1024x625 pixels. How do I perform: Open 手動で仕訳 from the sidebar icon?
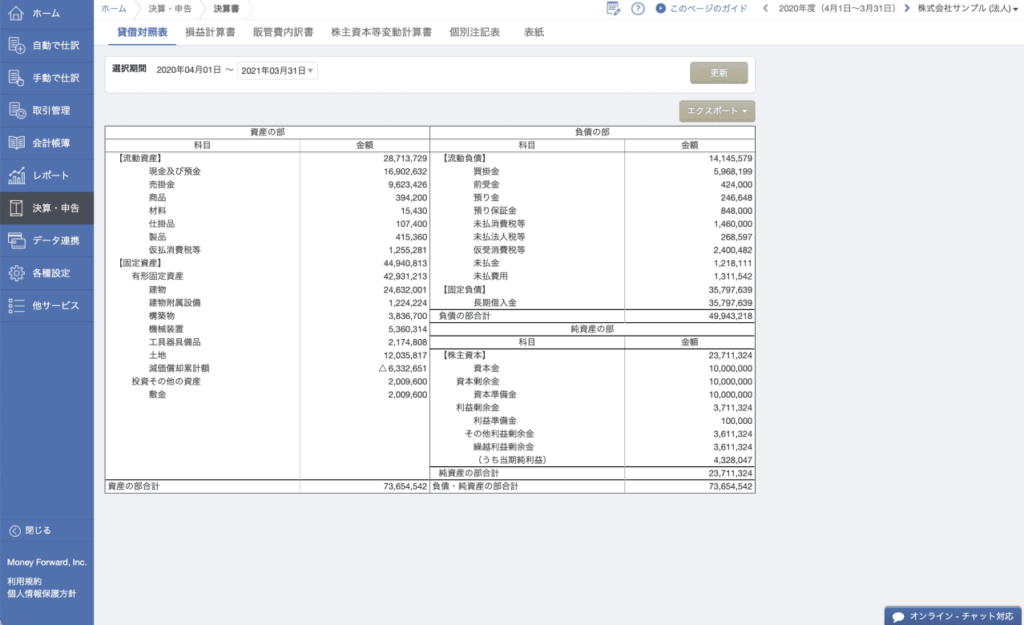pyautogui.click(x=16, y=78)
